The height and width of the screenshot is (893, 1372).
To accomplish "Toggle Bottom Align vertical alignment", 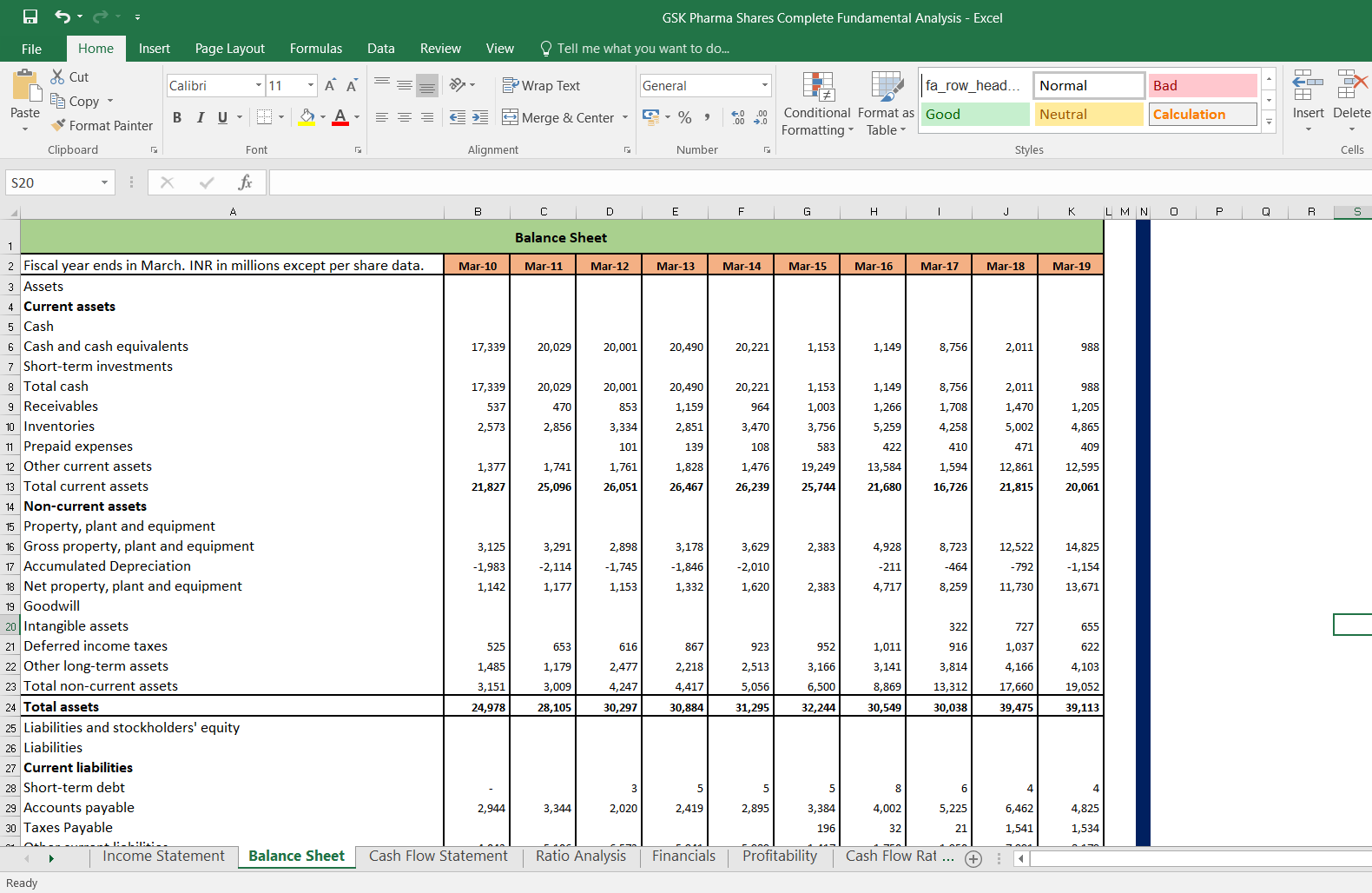I will pos(427,84).
